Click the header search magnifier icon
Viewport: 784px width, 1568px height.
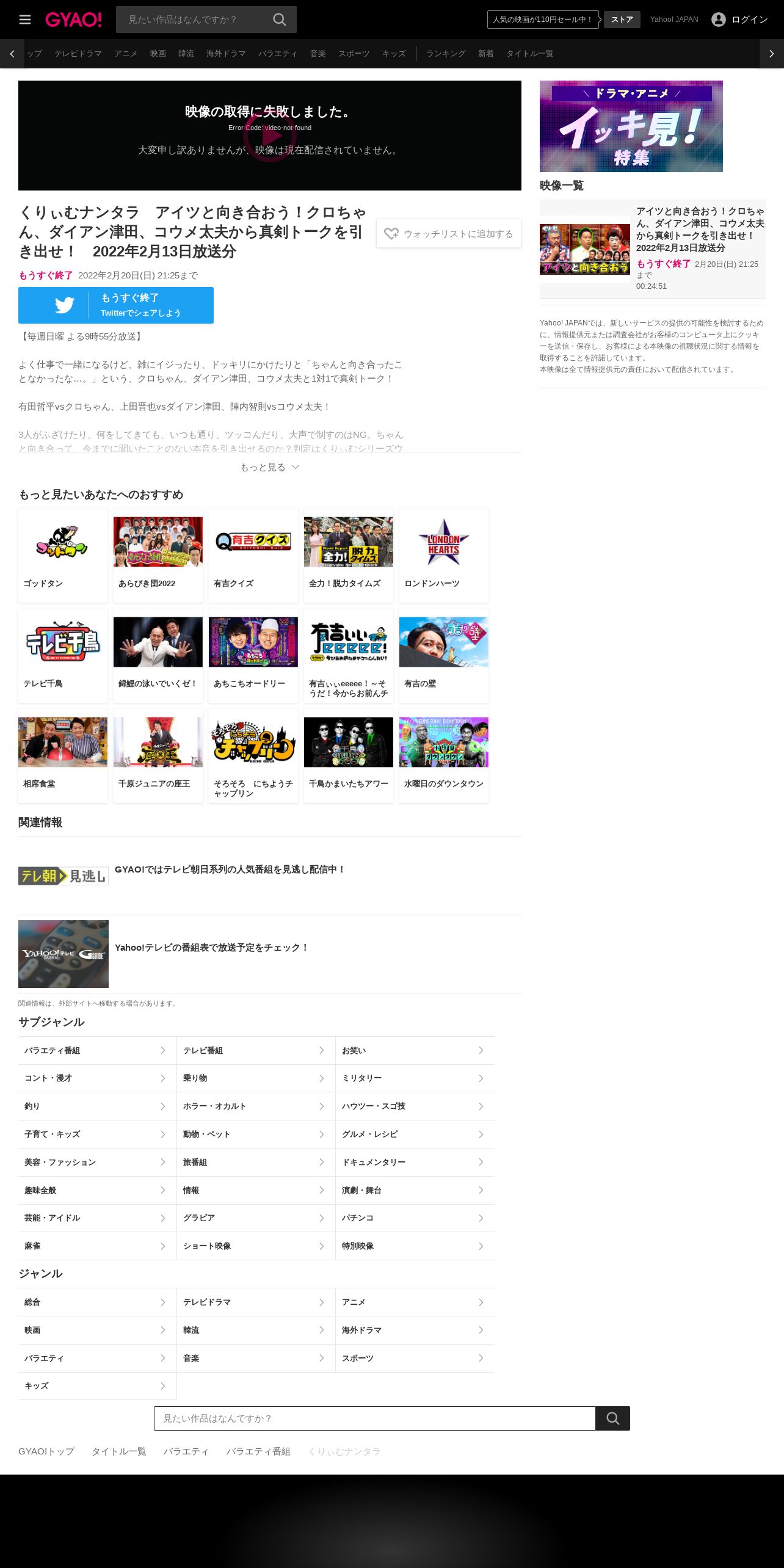(280, 20)
